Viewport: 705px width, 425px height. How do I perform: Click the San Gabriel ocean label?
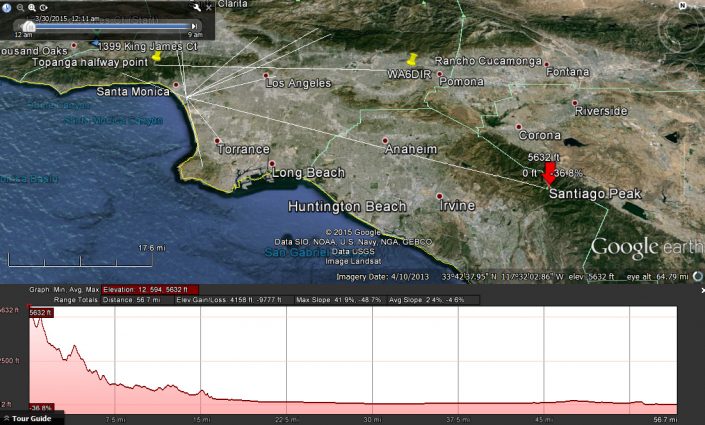point(297,253)
